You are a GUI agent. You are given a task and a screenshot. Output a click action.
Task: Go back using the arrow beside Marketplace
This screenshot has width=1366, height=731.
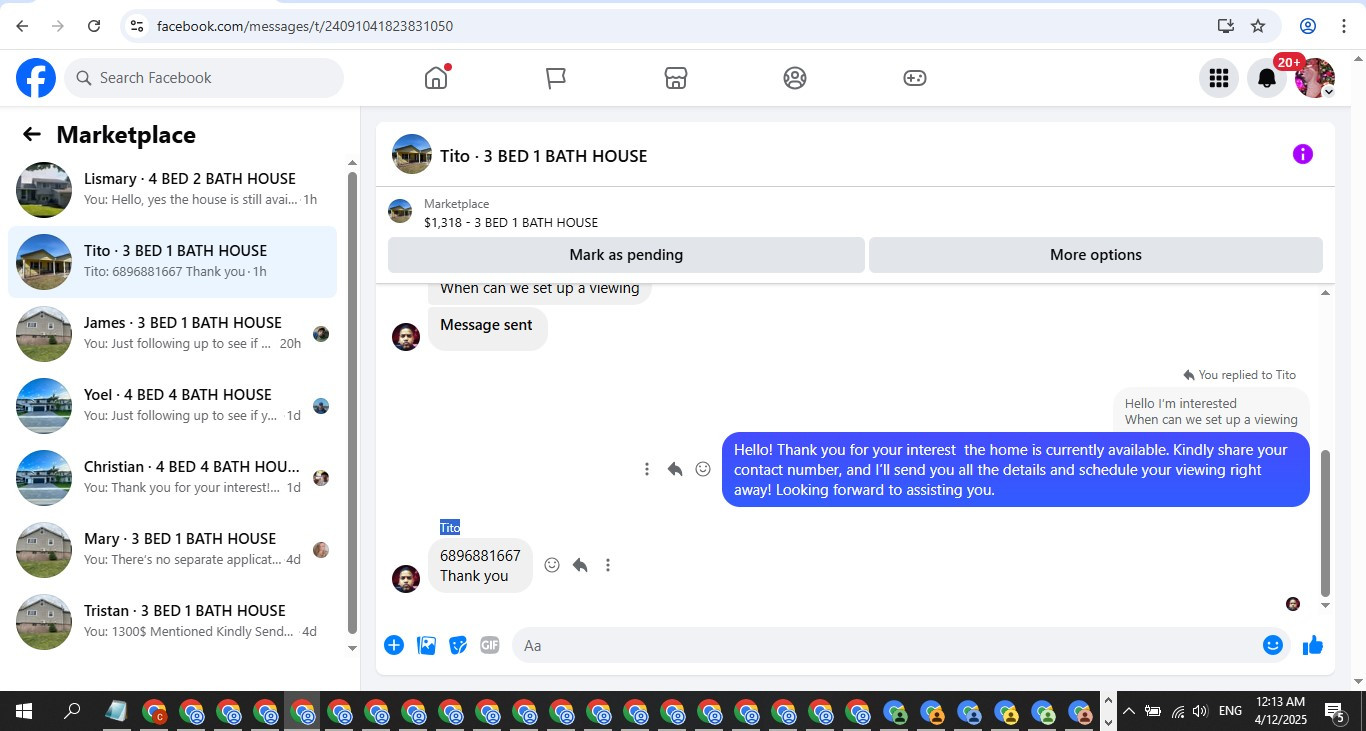pos(32,135)
